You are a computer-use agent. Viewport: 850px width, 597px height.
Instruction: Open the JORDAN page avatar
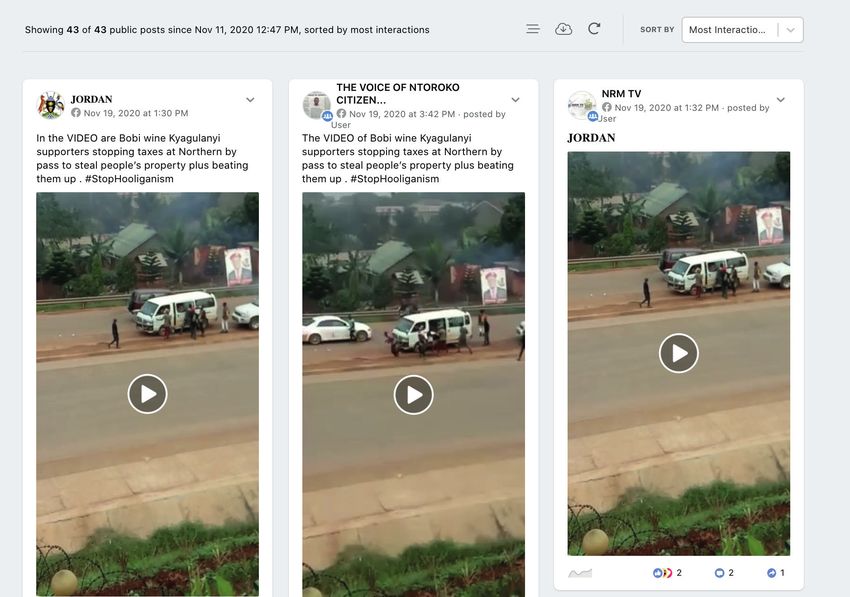pyautogui.click(x=50, y=105)
